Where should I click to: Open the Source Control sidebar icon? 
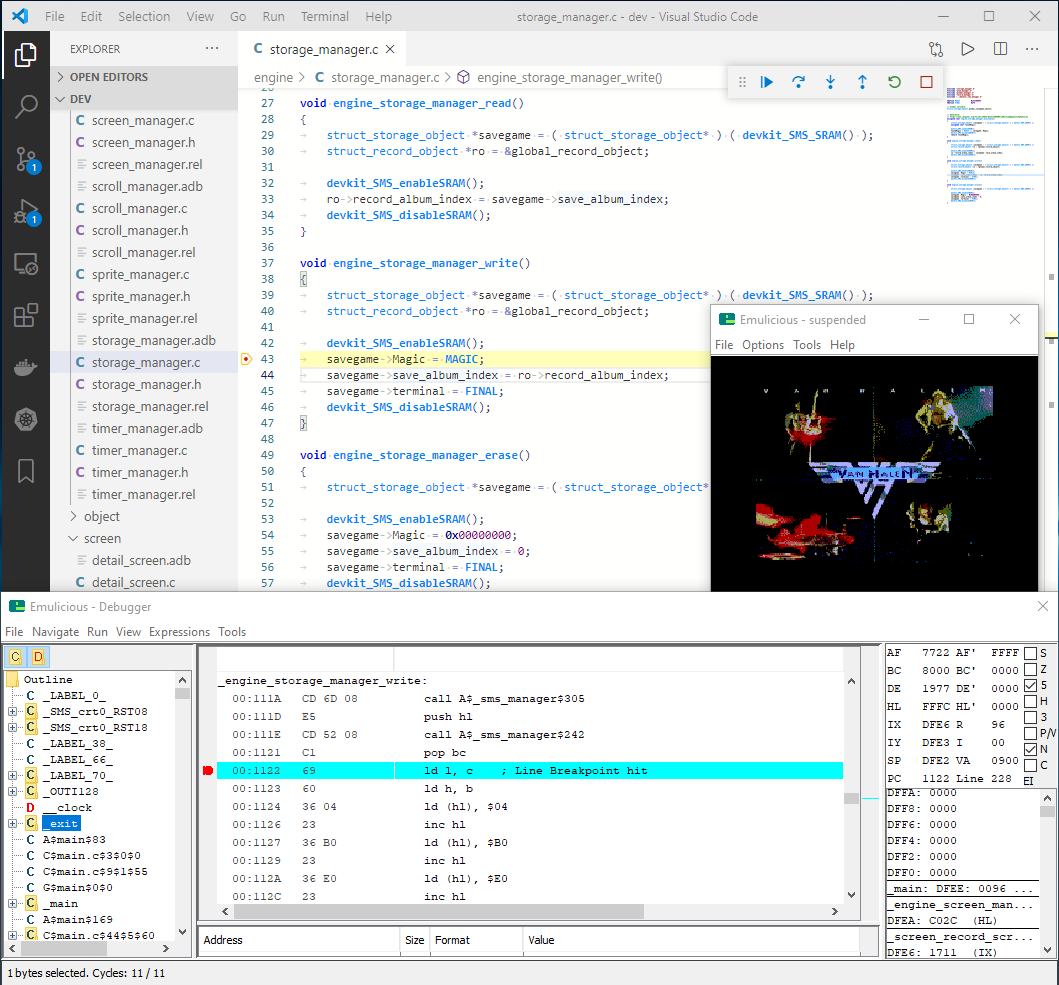[x=26, y=157]
